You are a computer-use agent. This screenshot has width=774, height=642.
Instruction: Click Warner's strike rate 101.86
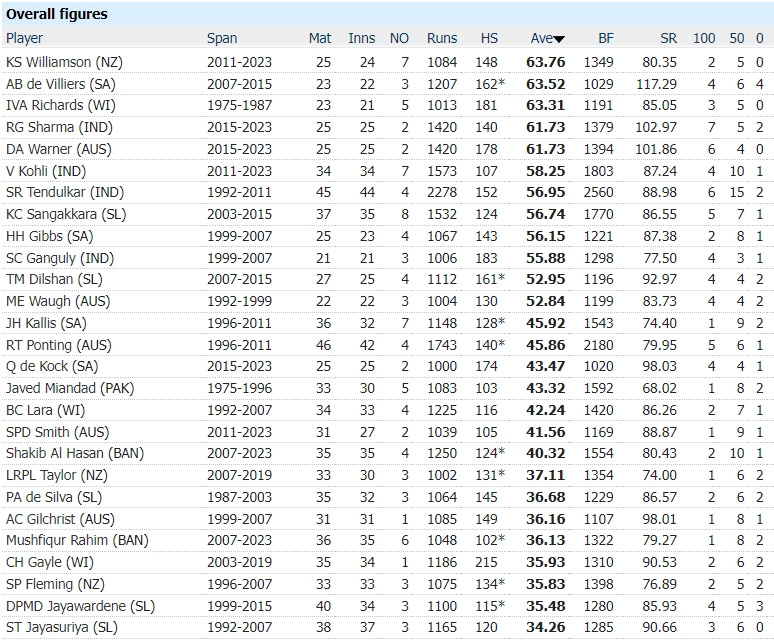[x=656, y=149]
